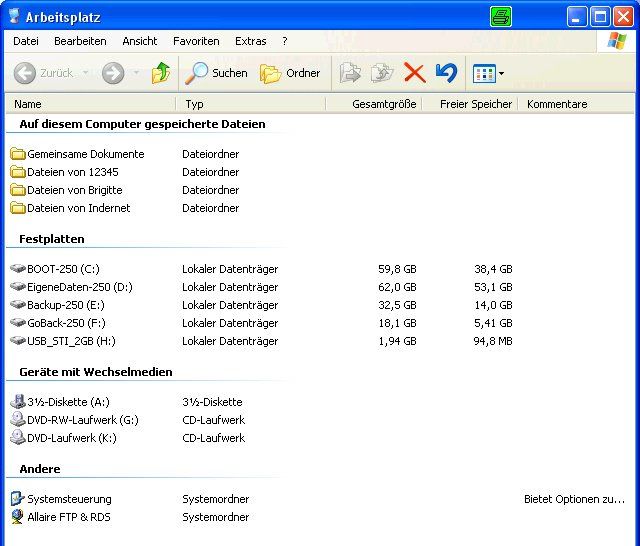Open the Favoriten menu
The height and width of the screenshot is (546, 640).
pos(196,41)
